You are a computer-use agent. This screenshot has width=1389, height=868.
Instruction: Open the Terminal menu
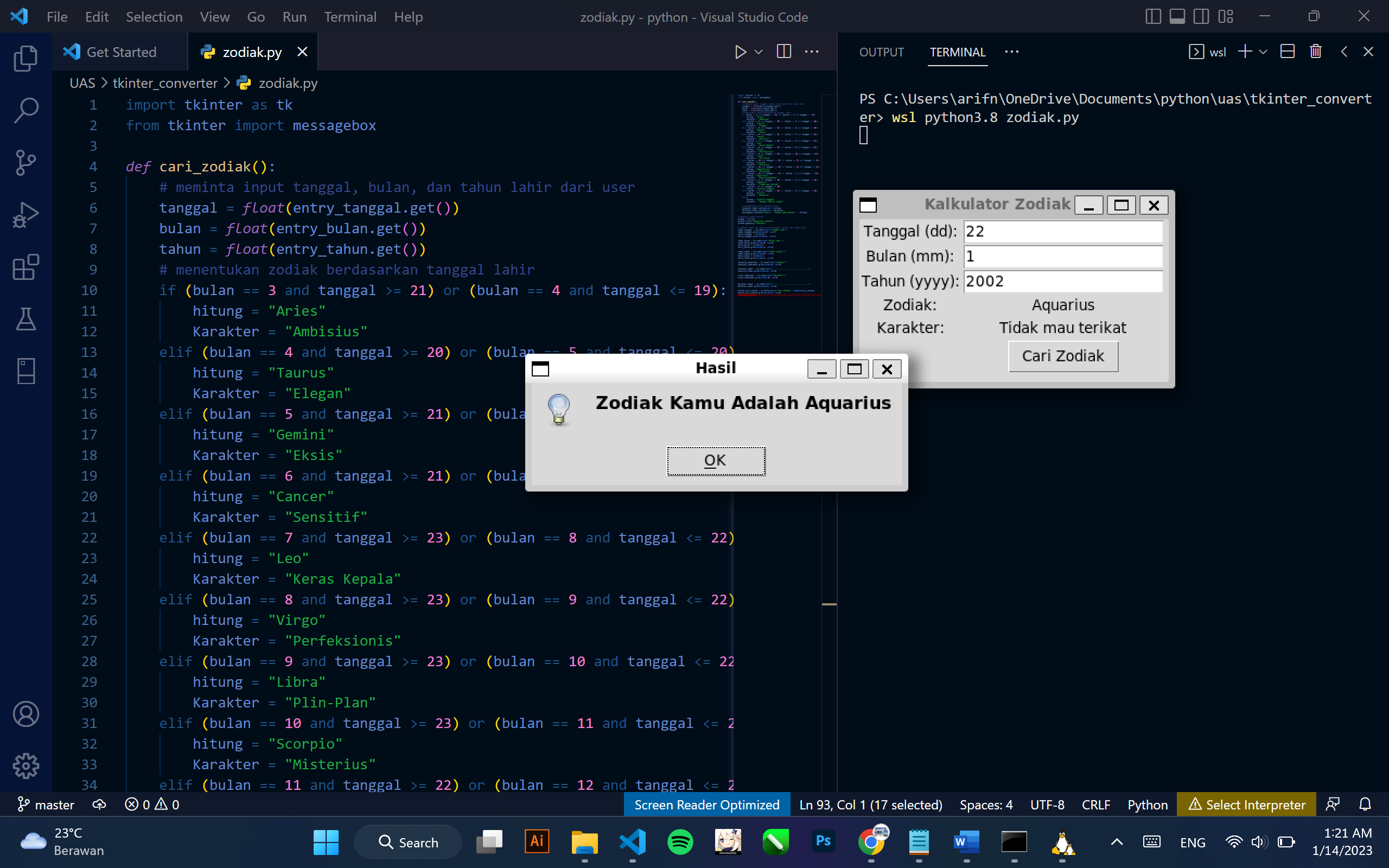click(x=350, y=17)
